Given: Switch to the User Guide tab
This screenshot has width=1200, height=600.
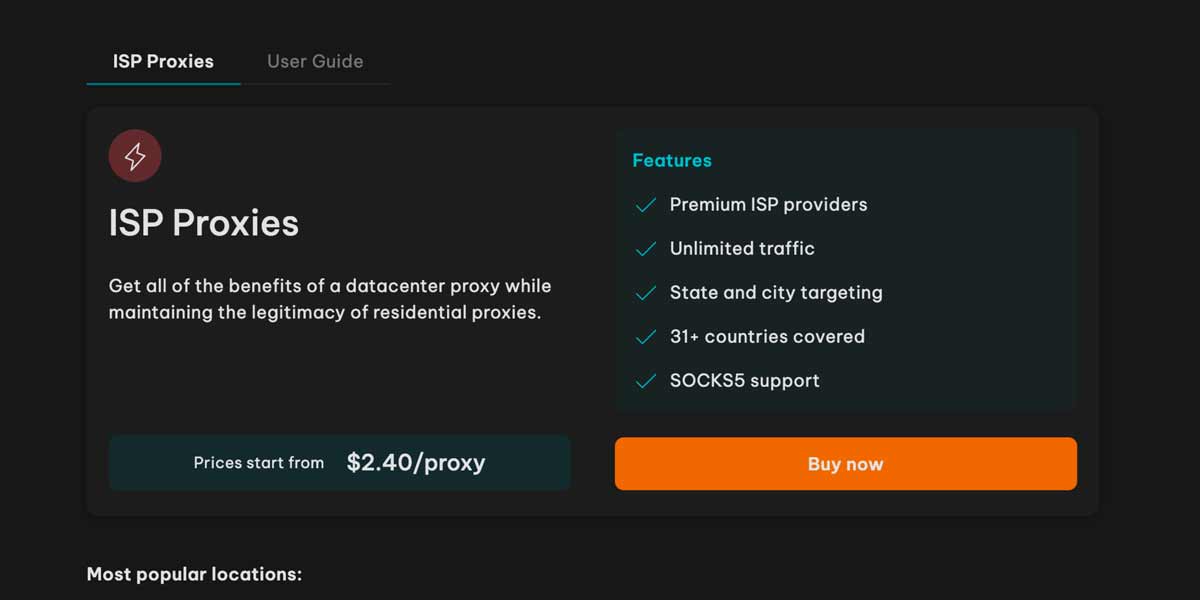Looking at the screenshot, I should [315, 61].
